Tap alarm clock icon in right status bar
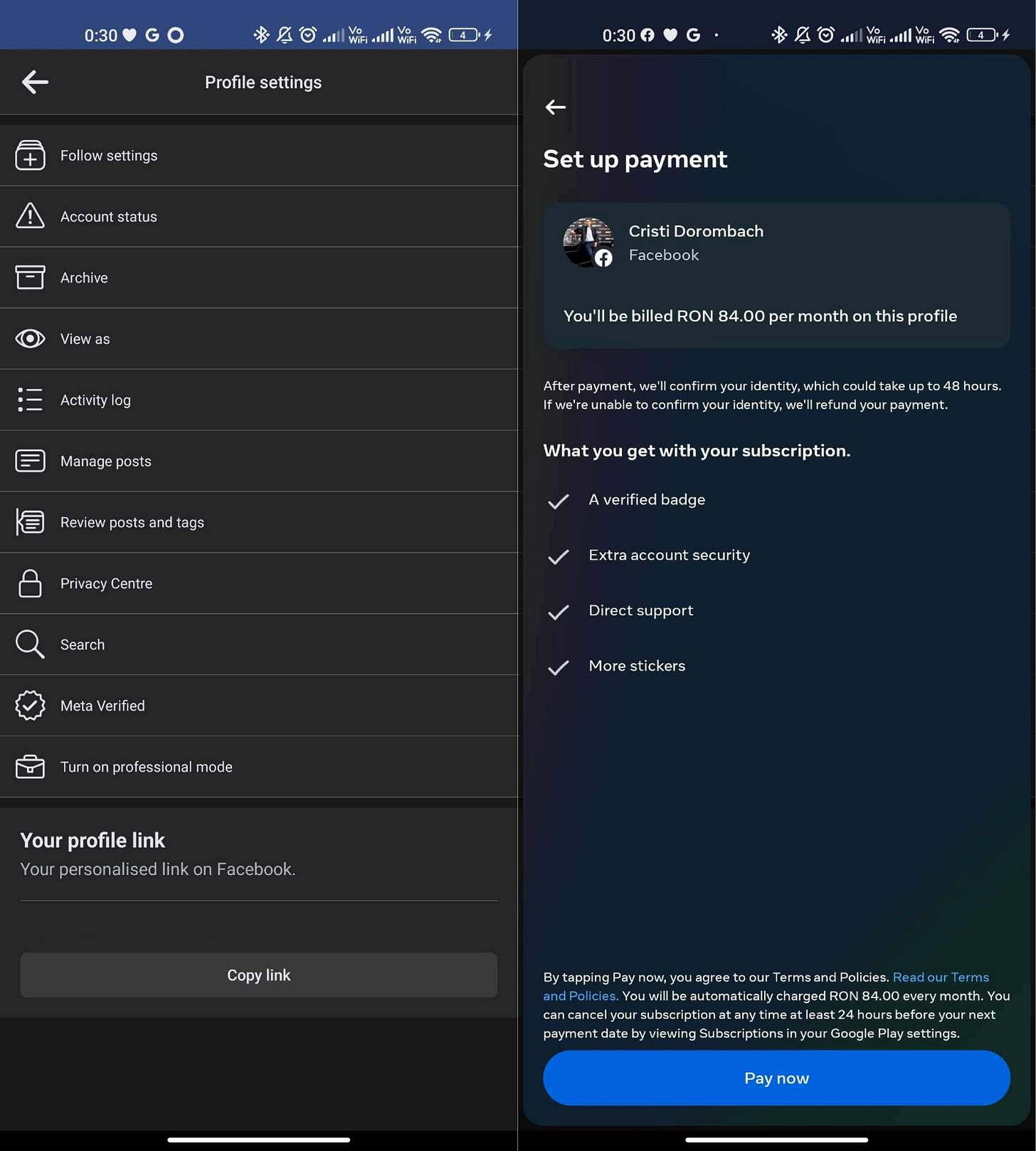 [825, 34]
